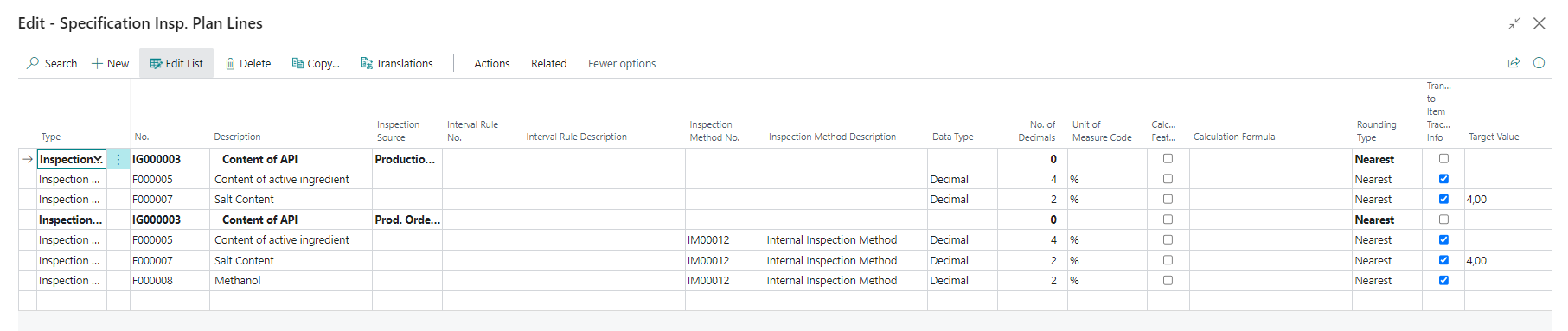1568x331 pixels.
Task: Toggle Transfer to Item Tracking on Prod. Order IG000003 row
Action: (x=1443, y=220)
